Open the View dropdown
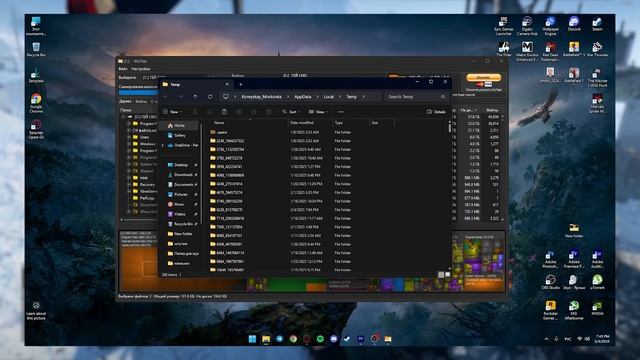Screen dimensions: 640x360 click(x=318, y=112)
